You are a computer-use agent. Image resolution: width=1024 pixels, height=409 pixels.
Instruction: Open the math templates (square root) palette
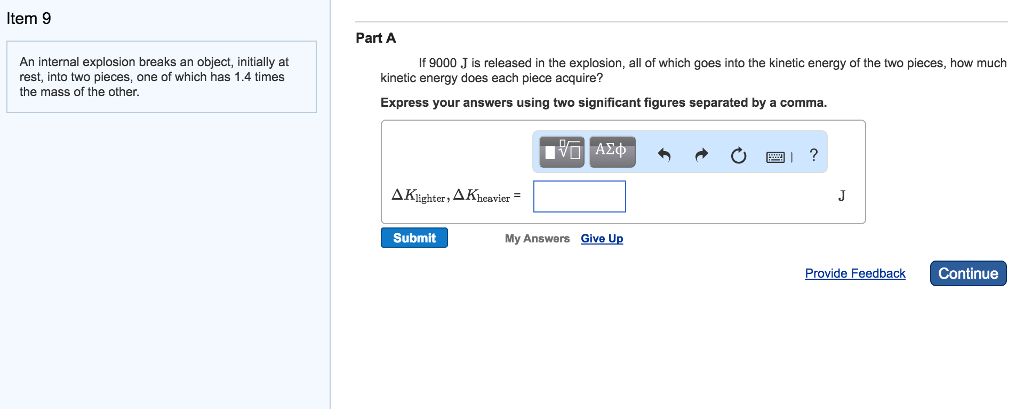pyautogui.click(x=562, y=152)
